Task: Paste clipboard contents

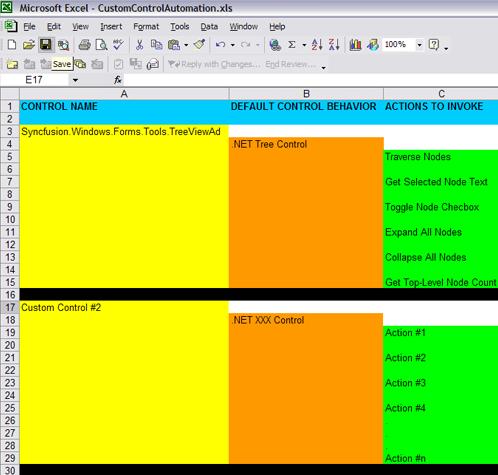Action: pos(174,44)
